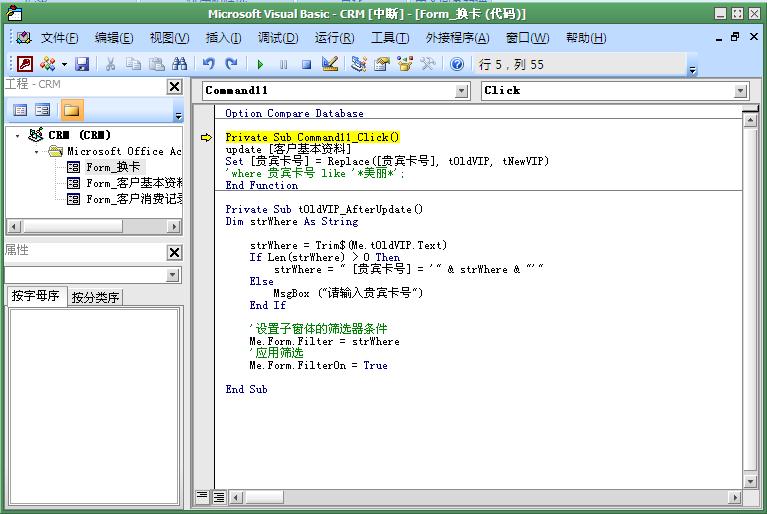Restore the inner code window button
This screenshot has width=767, height=514.
tap(735, 37)
